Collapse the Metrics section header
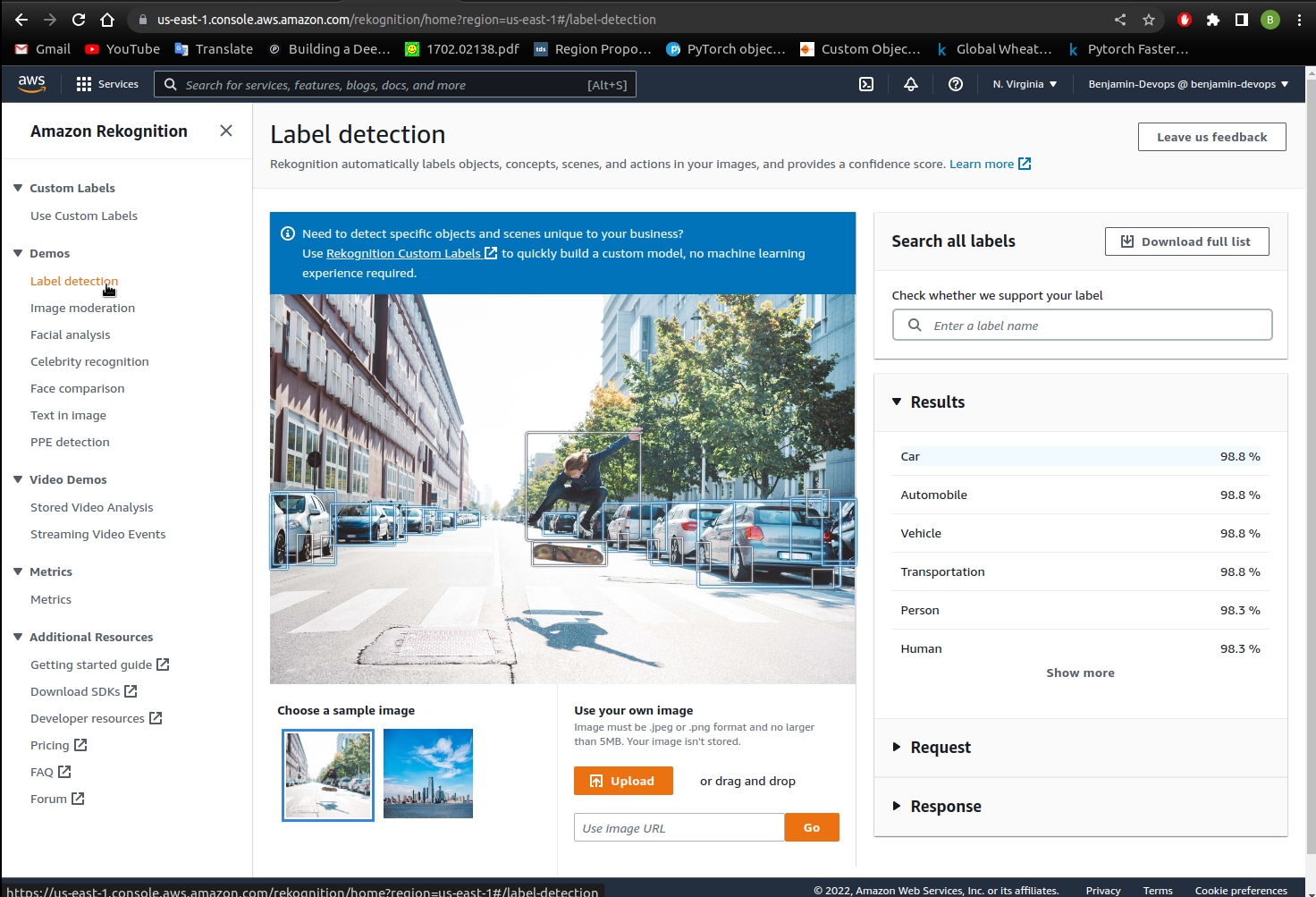The height and width of the screenshot is (897, 1316). pyautogui.click(x=18, y=571)
